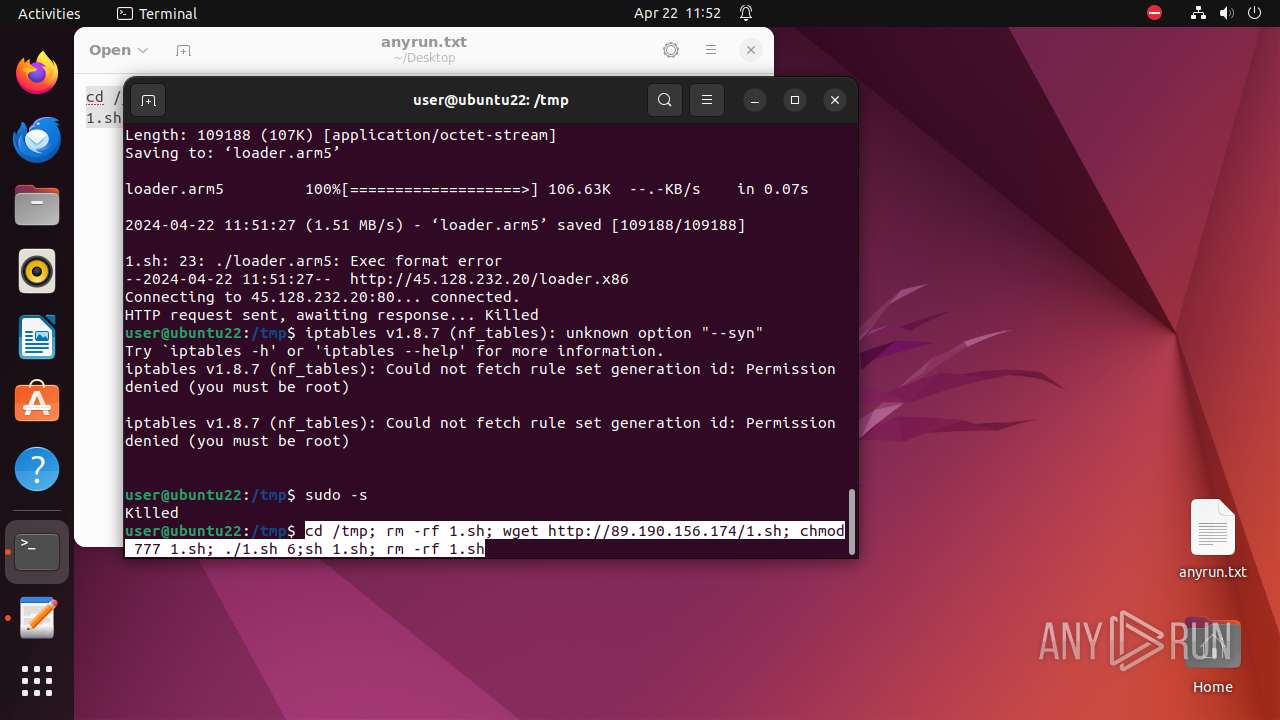The width and height of the screenshot is (1280, 720).
Task: Click 'unknown option --syn' iptables line
Action: tap(534, 333)
